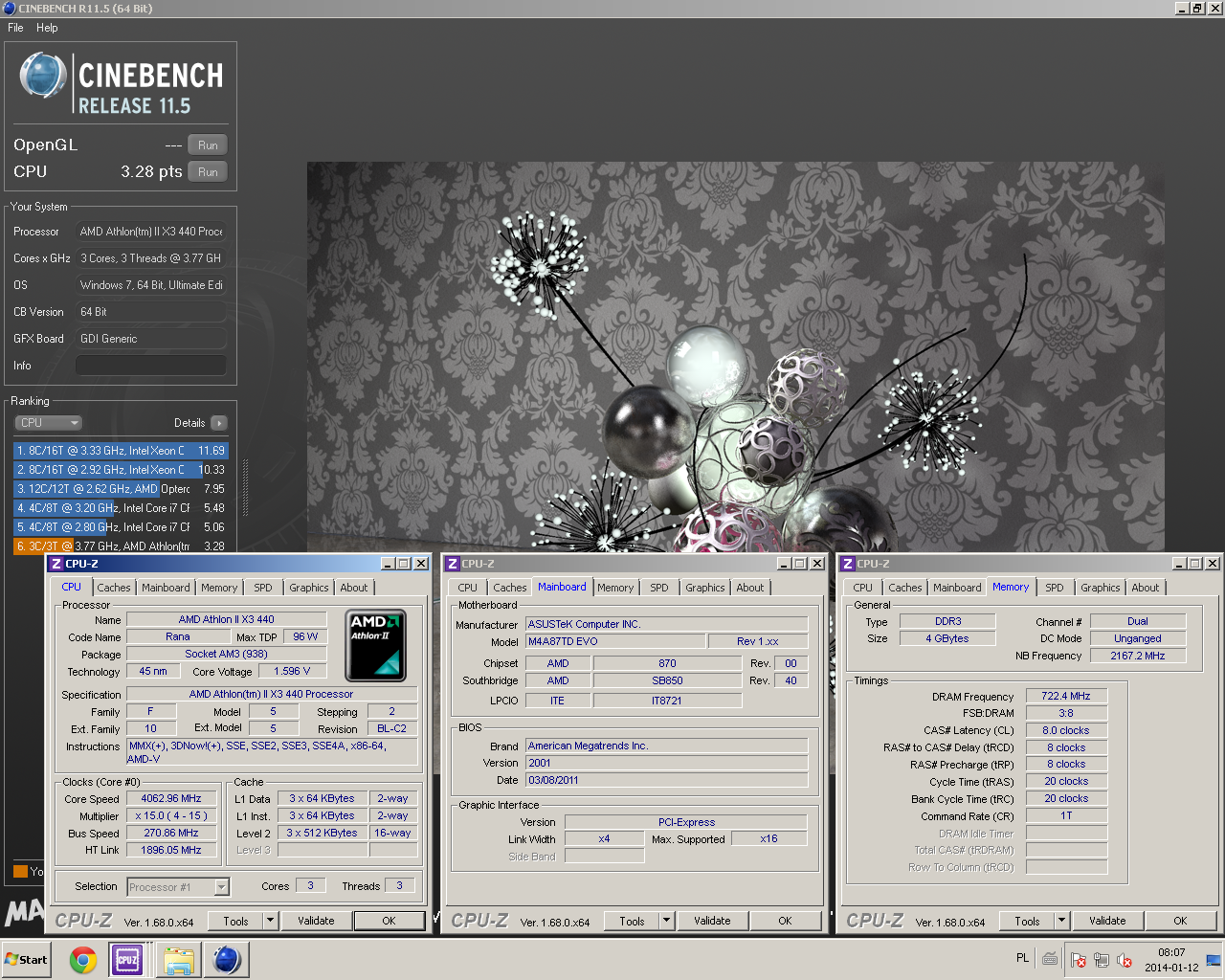
Task: Open the Windows Start menu
Action: (x=26, y=960)
